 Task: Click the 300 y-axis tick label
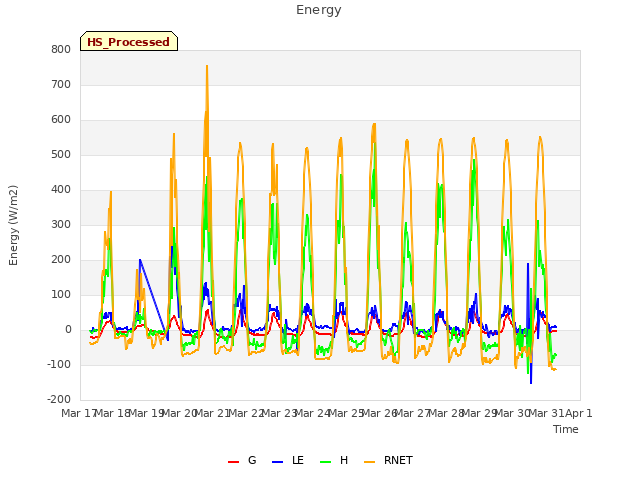[x=61, y=224]
